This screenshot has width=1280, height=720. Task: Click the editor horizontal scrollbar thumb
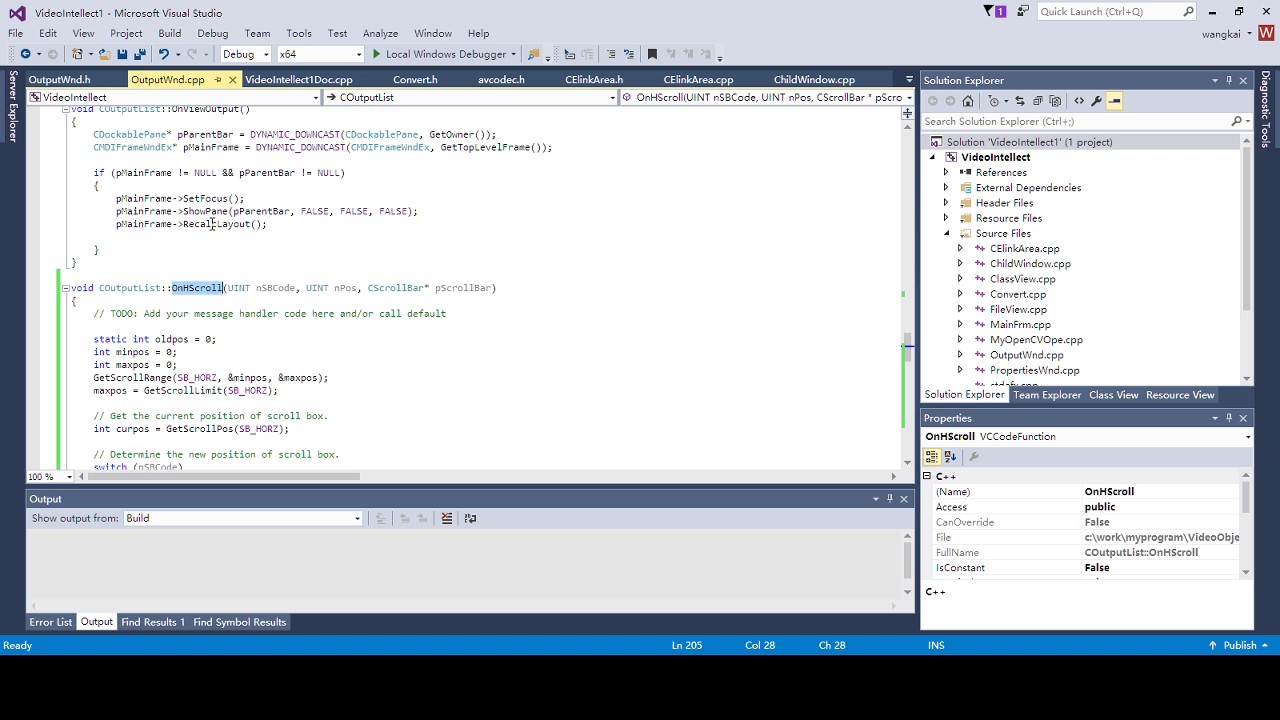223,476
